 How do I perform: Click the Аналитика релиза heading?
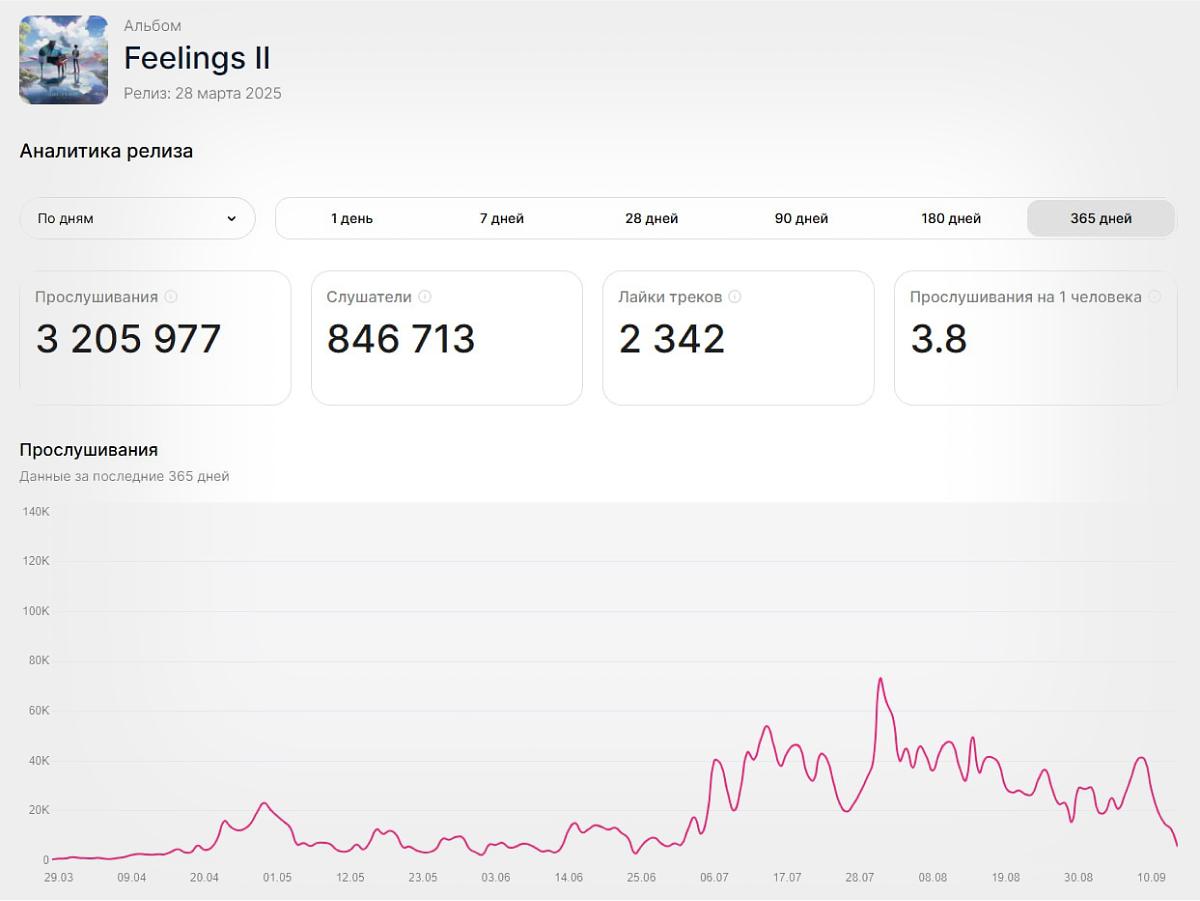pos(106,151)
